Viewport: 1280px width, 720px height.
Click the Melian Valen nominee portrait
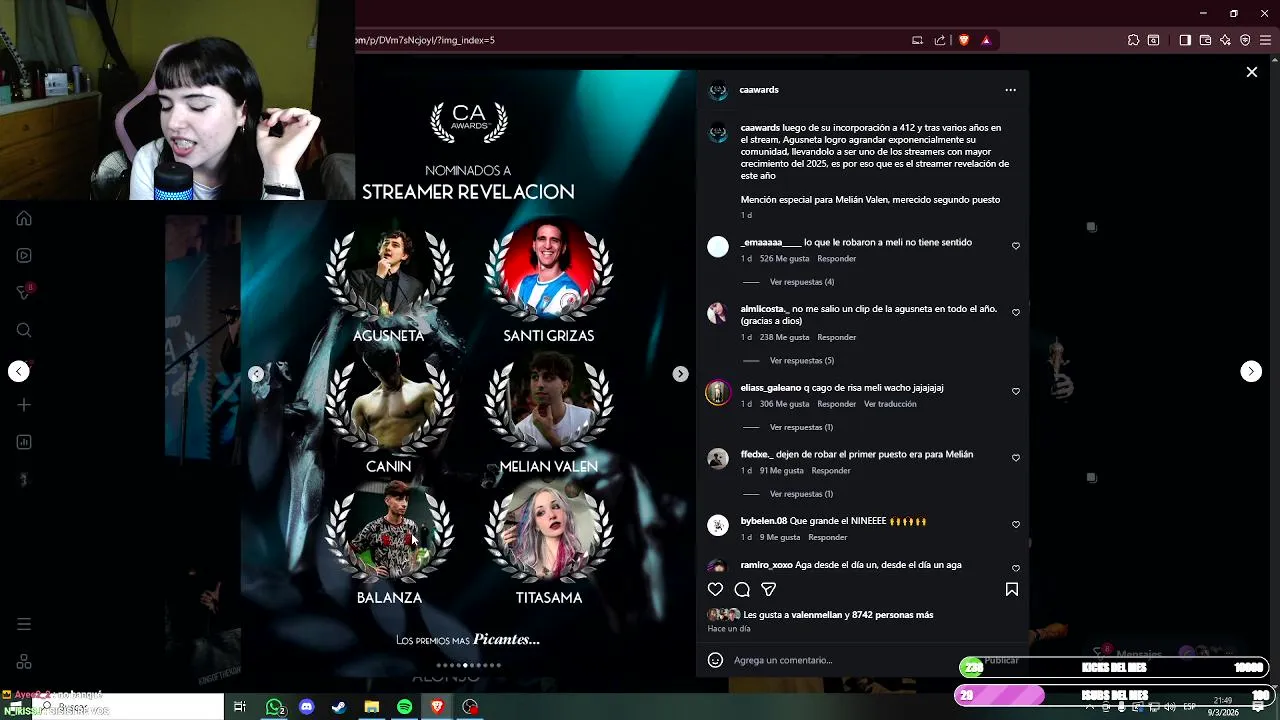[x=549, y=401]
